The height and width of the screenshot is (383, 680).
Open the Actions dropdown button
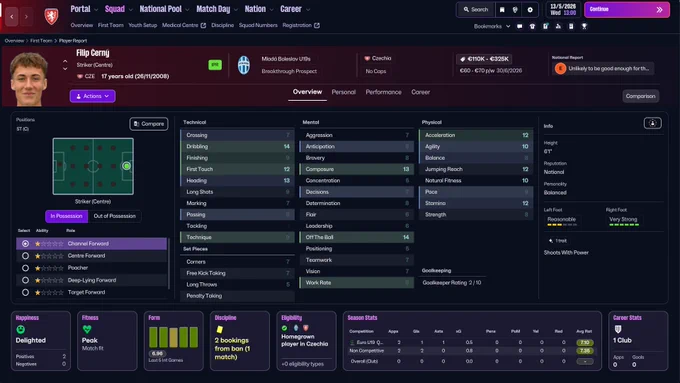(92, 96)
